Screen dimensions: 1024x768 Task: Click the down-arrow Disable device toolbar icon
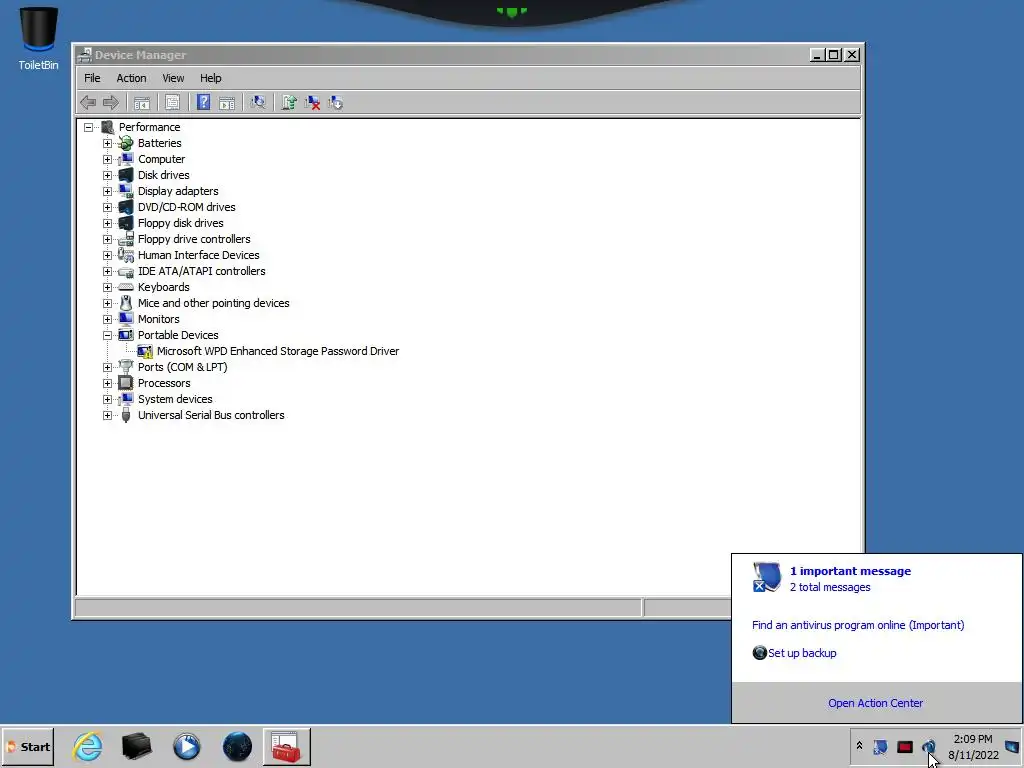(336, 103)
